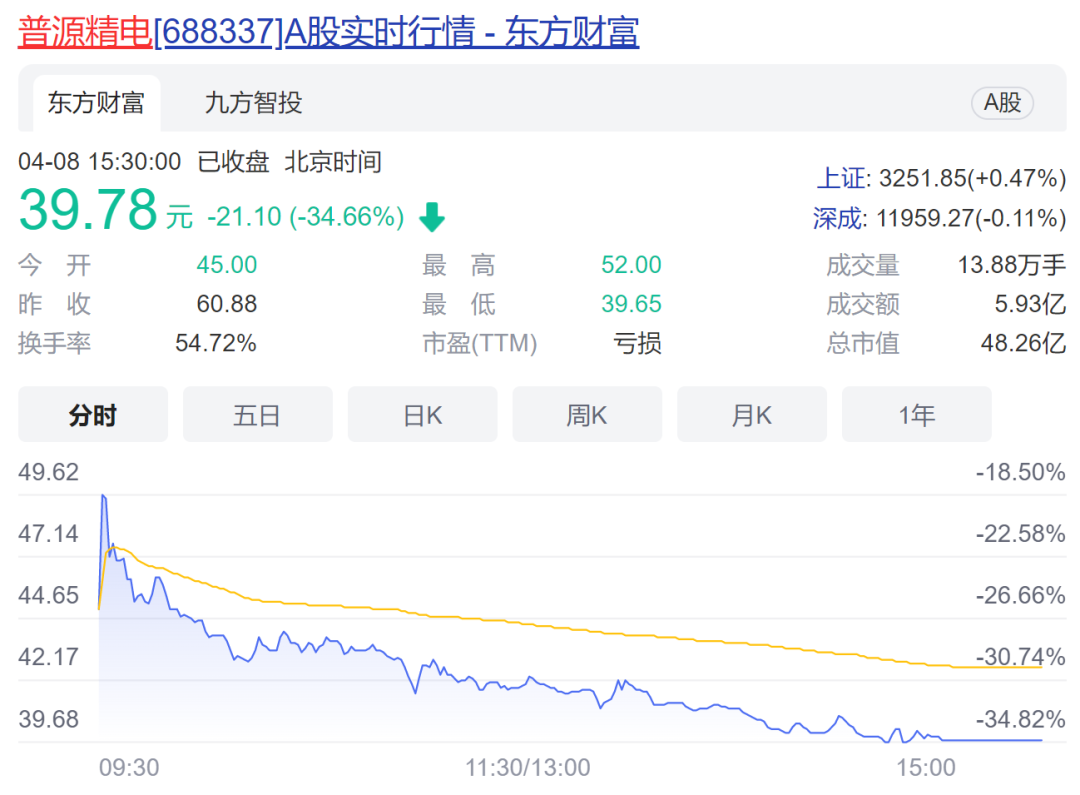
Task: Click the 已收盘 status text
Action: coord(233,162)
